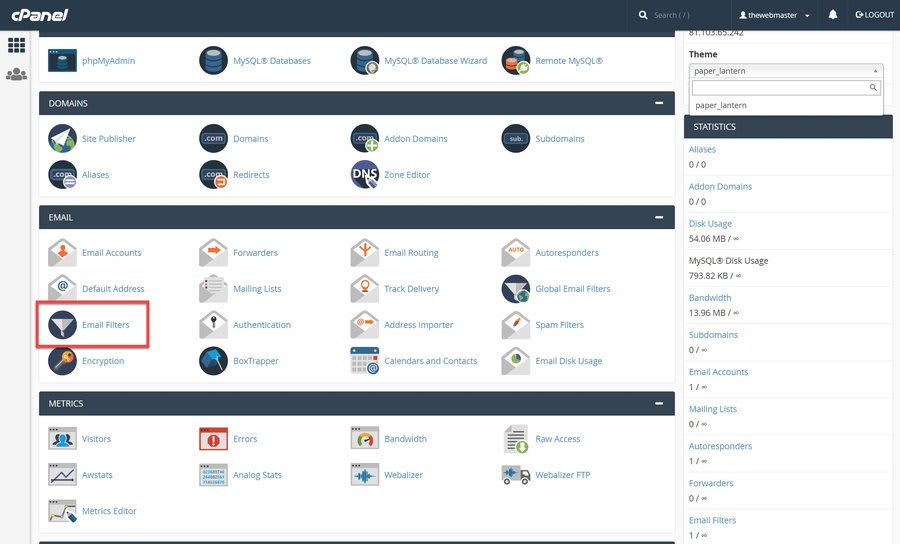900x544 pixels.
Task: Log out using the LOGOUT button
Action: (874, 15)
